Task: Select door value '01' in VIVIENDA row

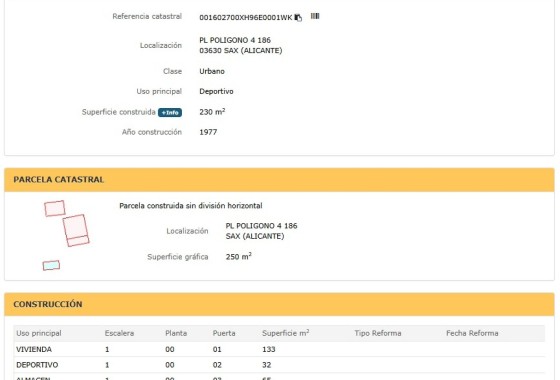Action: [217, 349]
